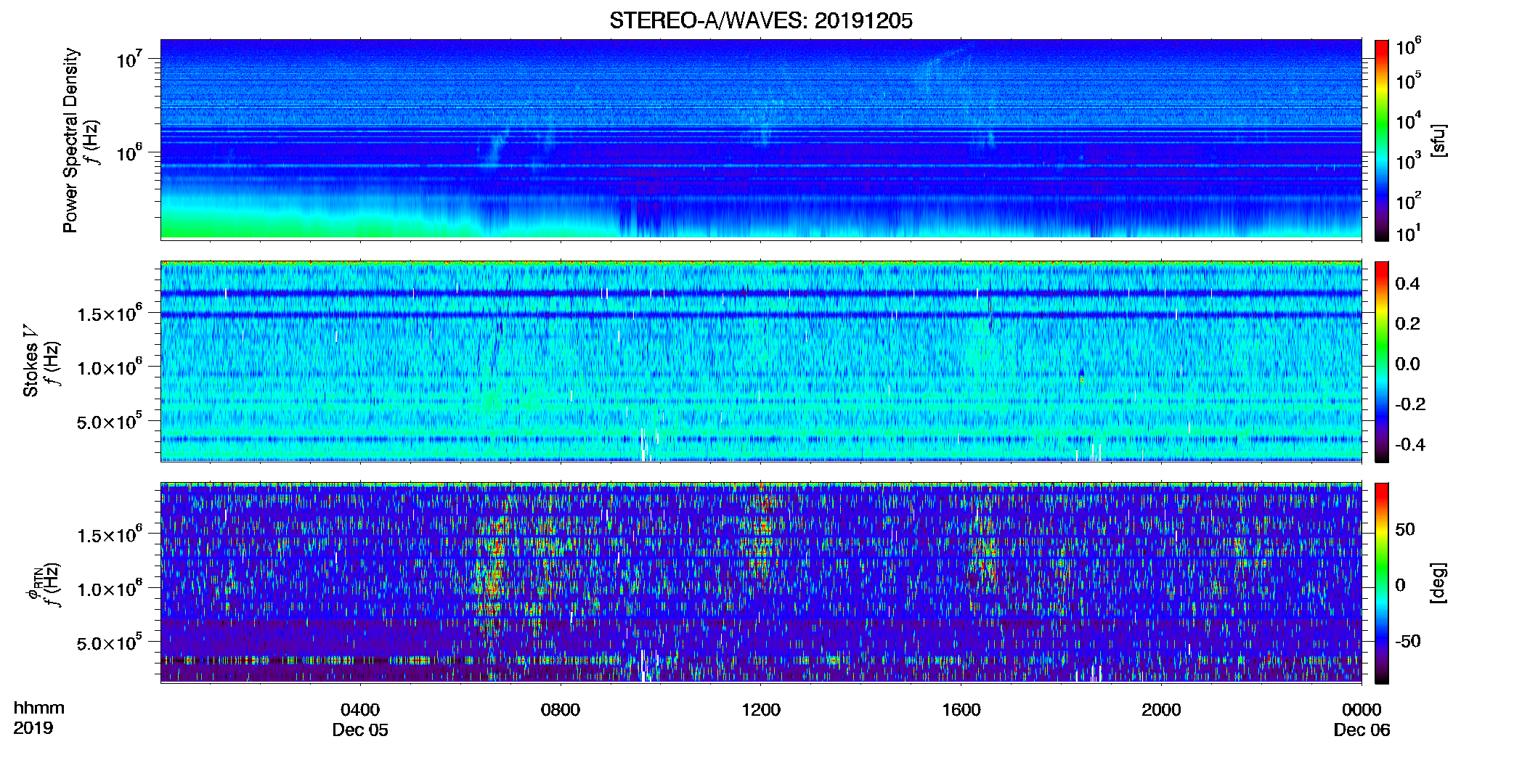Click inside the Stokes V spectrogram panel
Image resolution: width=1522 pixels, height=784 pixels.
(x=761, y=362)
